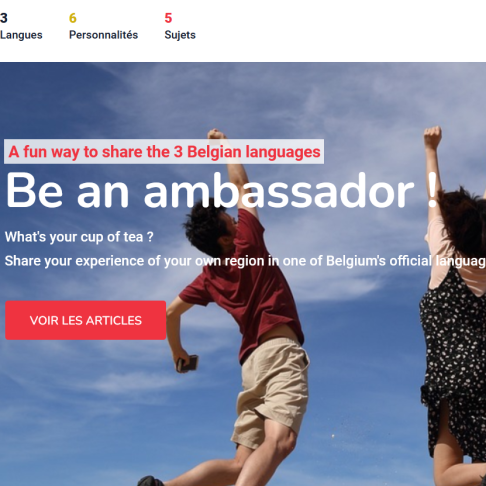Open the Personnalités stat label
The height and width of the screenshot is (486, 486).
(x=103, y=35)
